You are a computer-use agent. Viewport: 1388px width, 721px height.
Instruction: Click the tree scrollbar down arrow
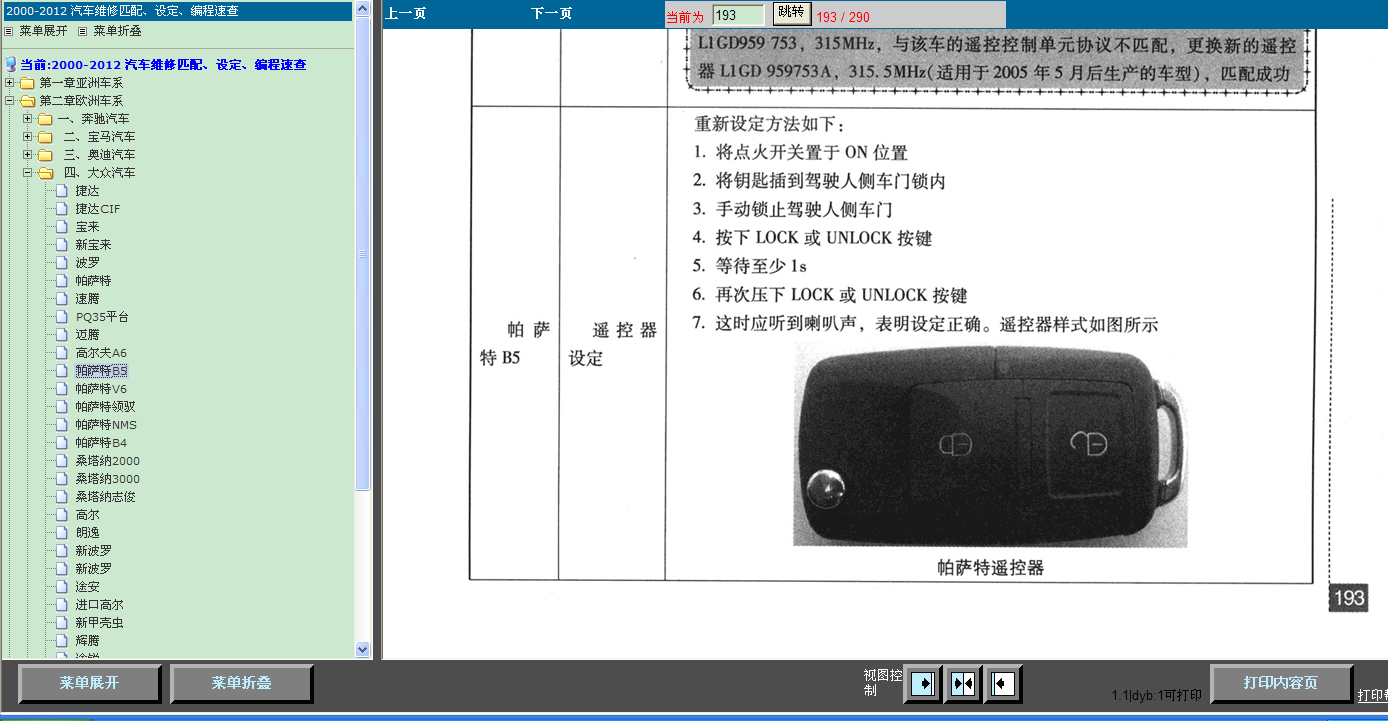click(363, 649)
